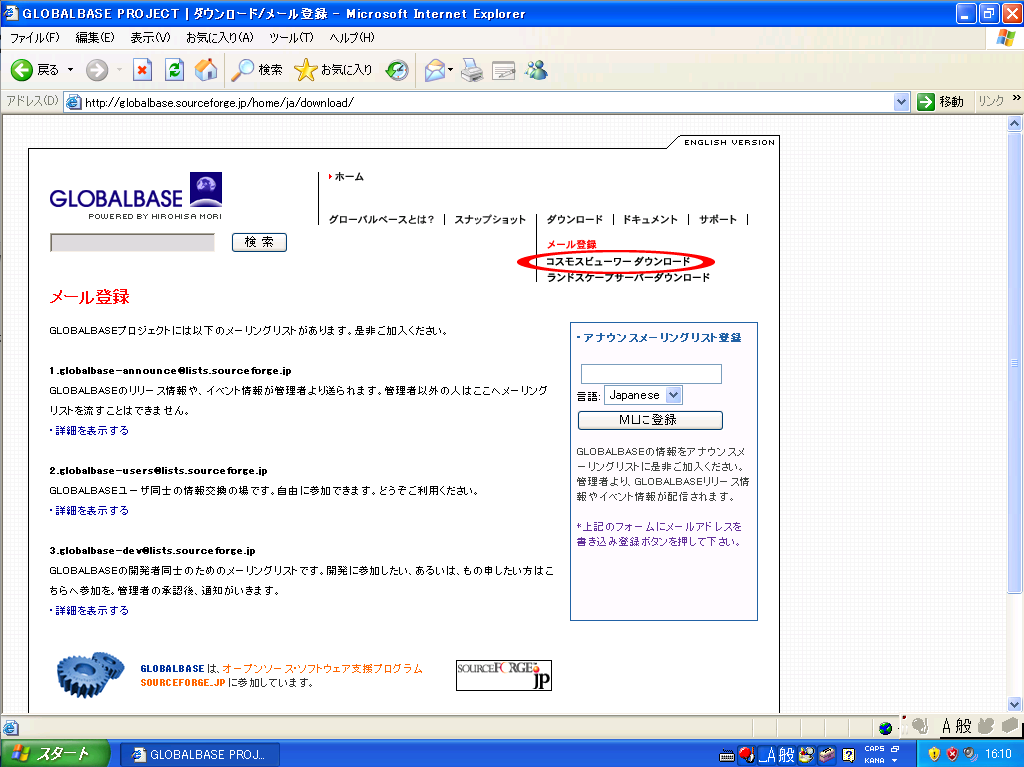Print the page with the printer icon
The width and height of the screenshot is (1024, 767).
[x=472, y=70]
